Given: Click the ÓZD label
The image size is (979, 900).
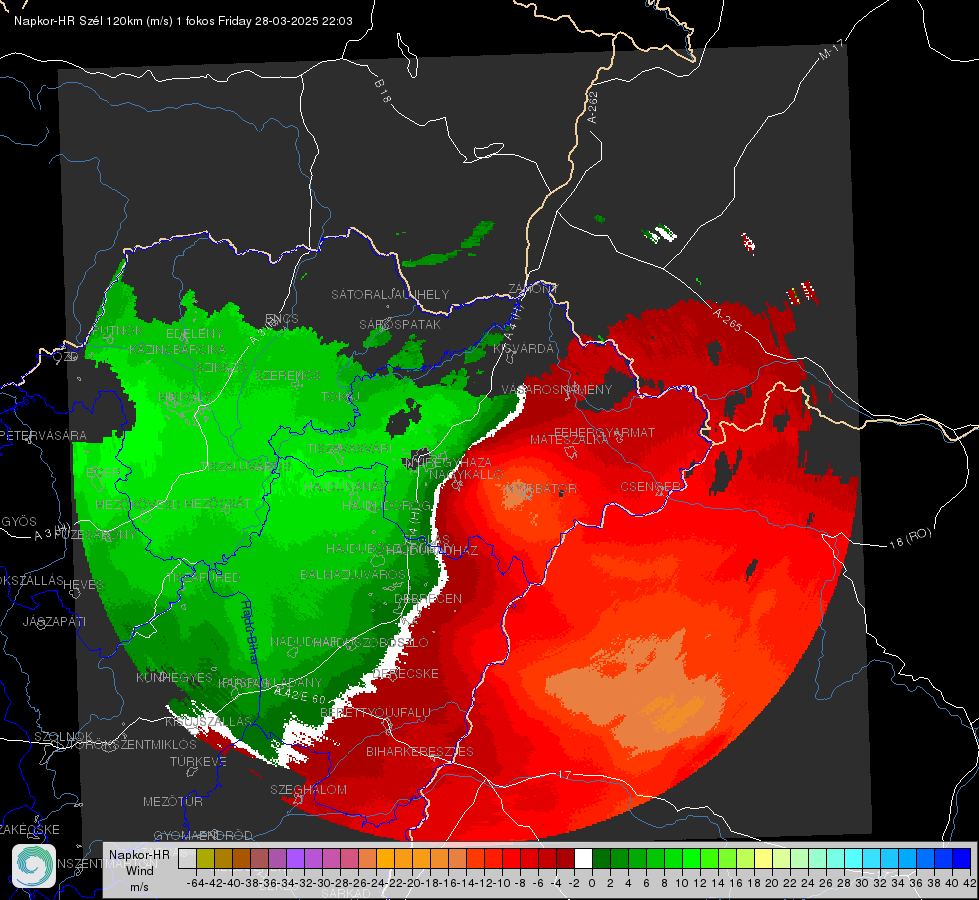Looking at the screenshot, I should tap(66, 356).
